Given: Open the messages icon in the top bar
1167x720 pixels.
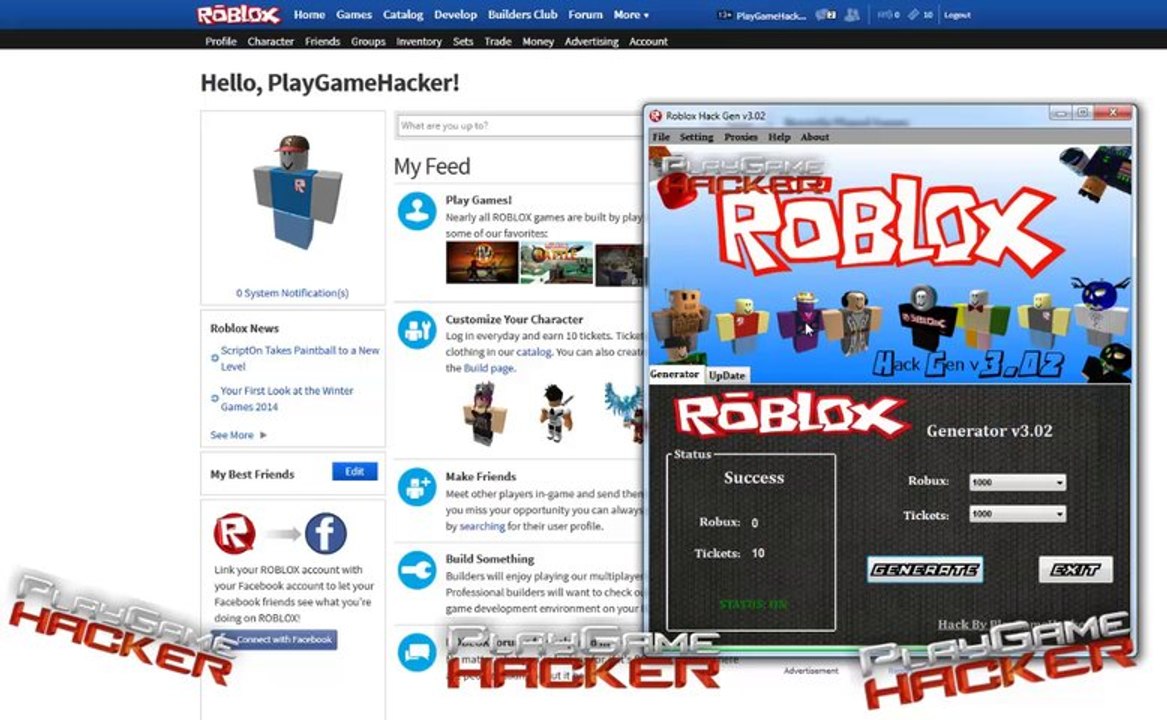Looking at the screenshot, I should click(826, 15).
